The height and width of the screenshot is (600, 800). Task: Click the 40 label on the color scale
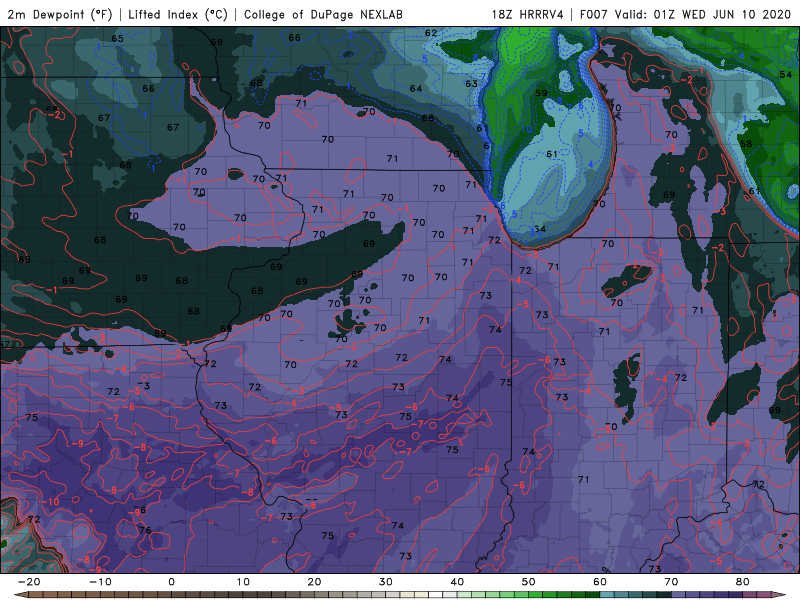457,582
